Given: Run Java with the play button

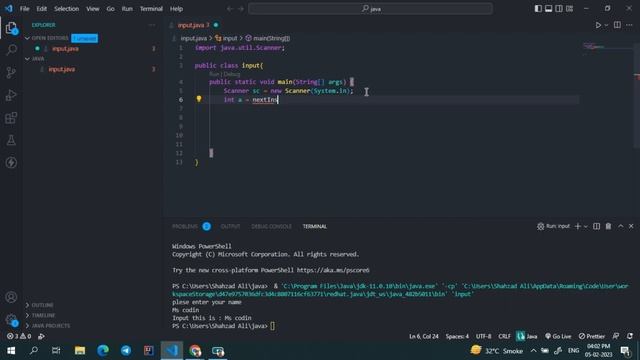Looking at the screenshot, I should coord(598,25).
